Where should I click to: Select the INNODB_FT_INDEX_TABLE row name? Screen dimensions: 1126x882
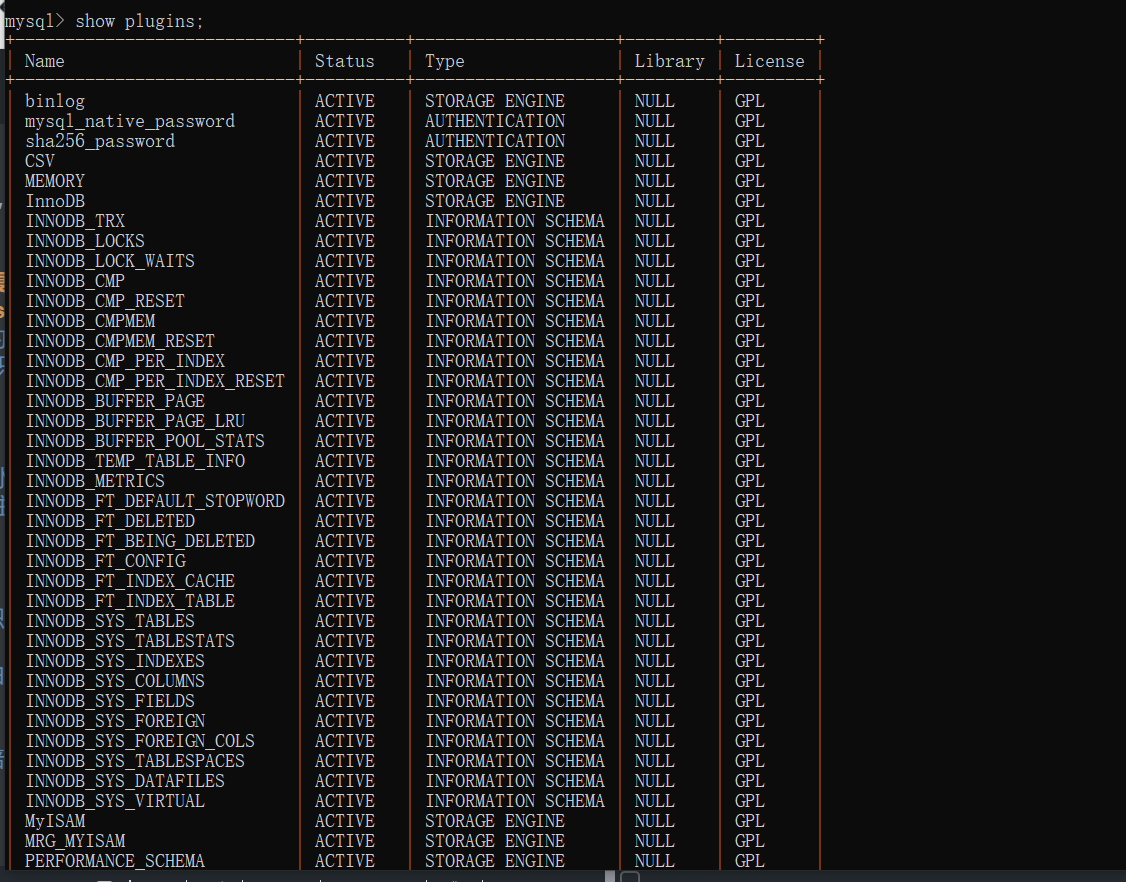[x=130, y=602]
